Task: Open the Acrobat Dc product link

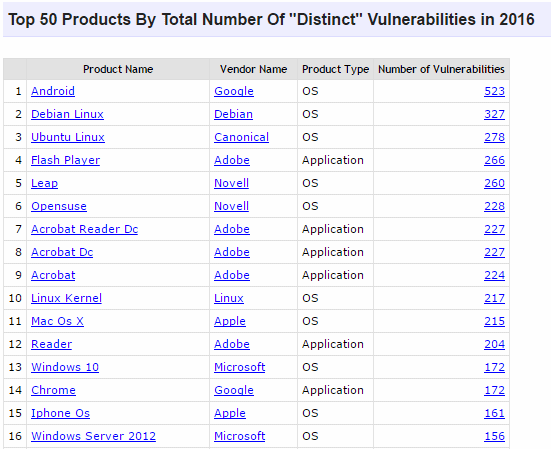Action: coord(62,252)
